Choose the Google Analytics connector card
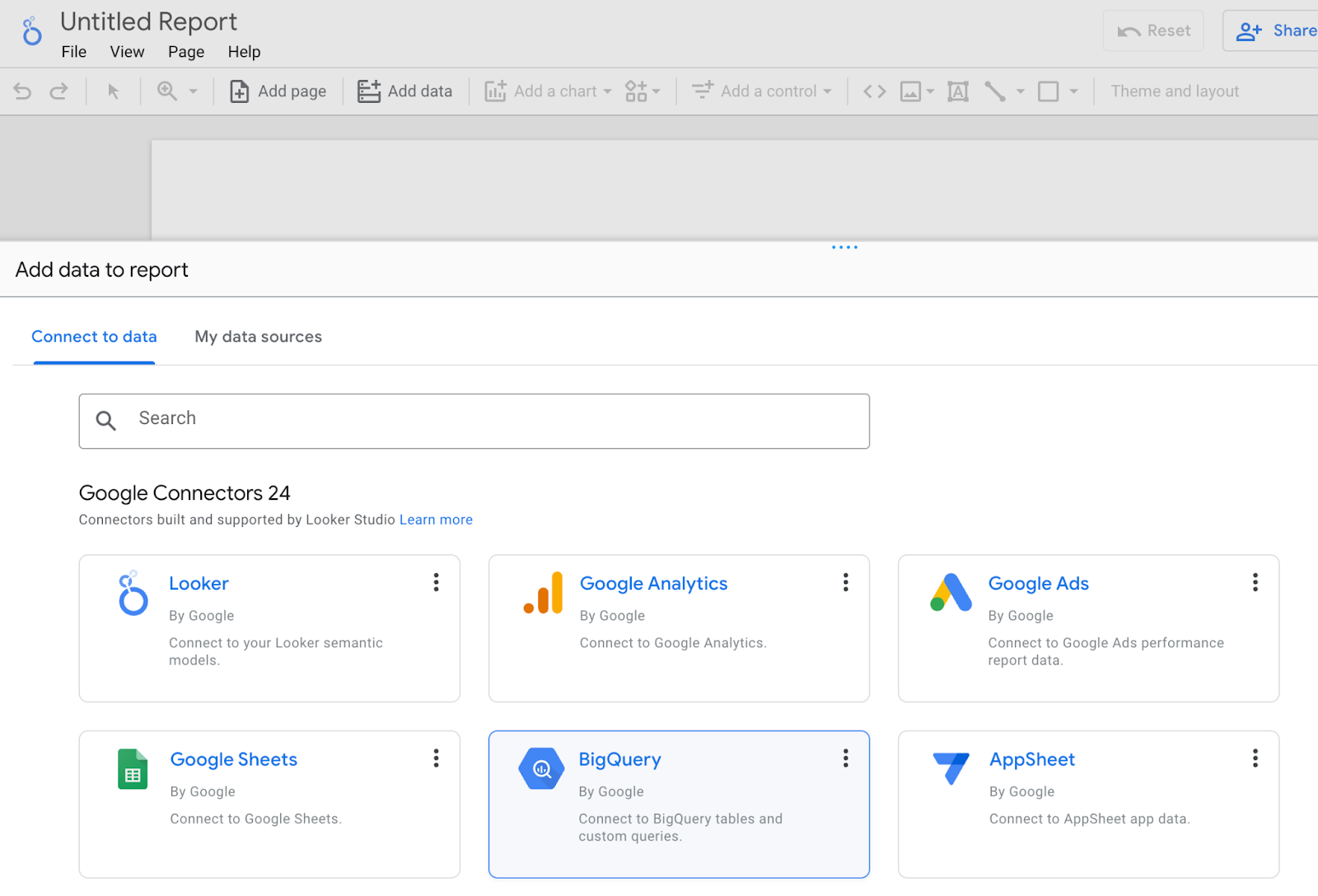The height and width of the screenshot is (896, 1318). click(x=678, y=628)
